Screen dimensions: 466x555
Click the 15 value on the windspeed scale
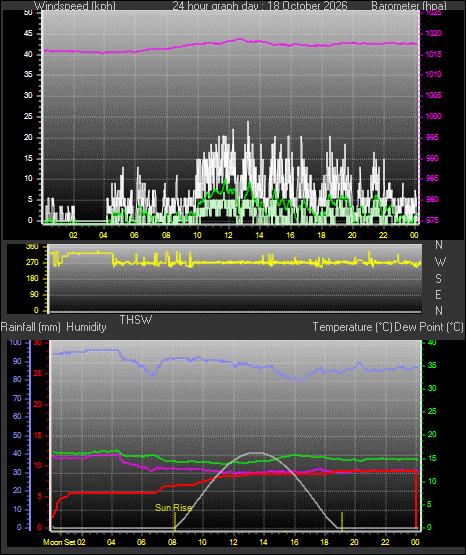pos(28,158)
